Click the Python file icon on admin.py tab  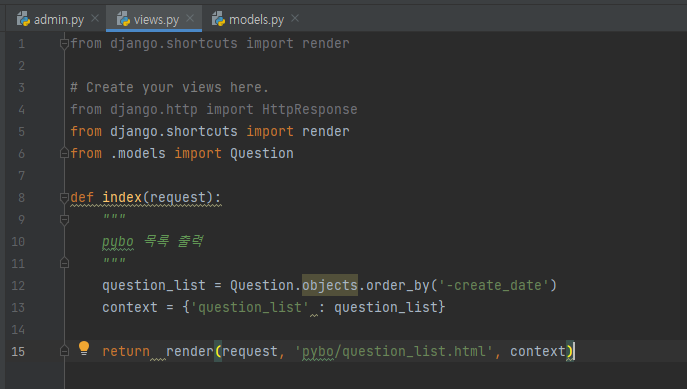pyautogui.click(x=23, y=19)
